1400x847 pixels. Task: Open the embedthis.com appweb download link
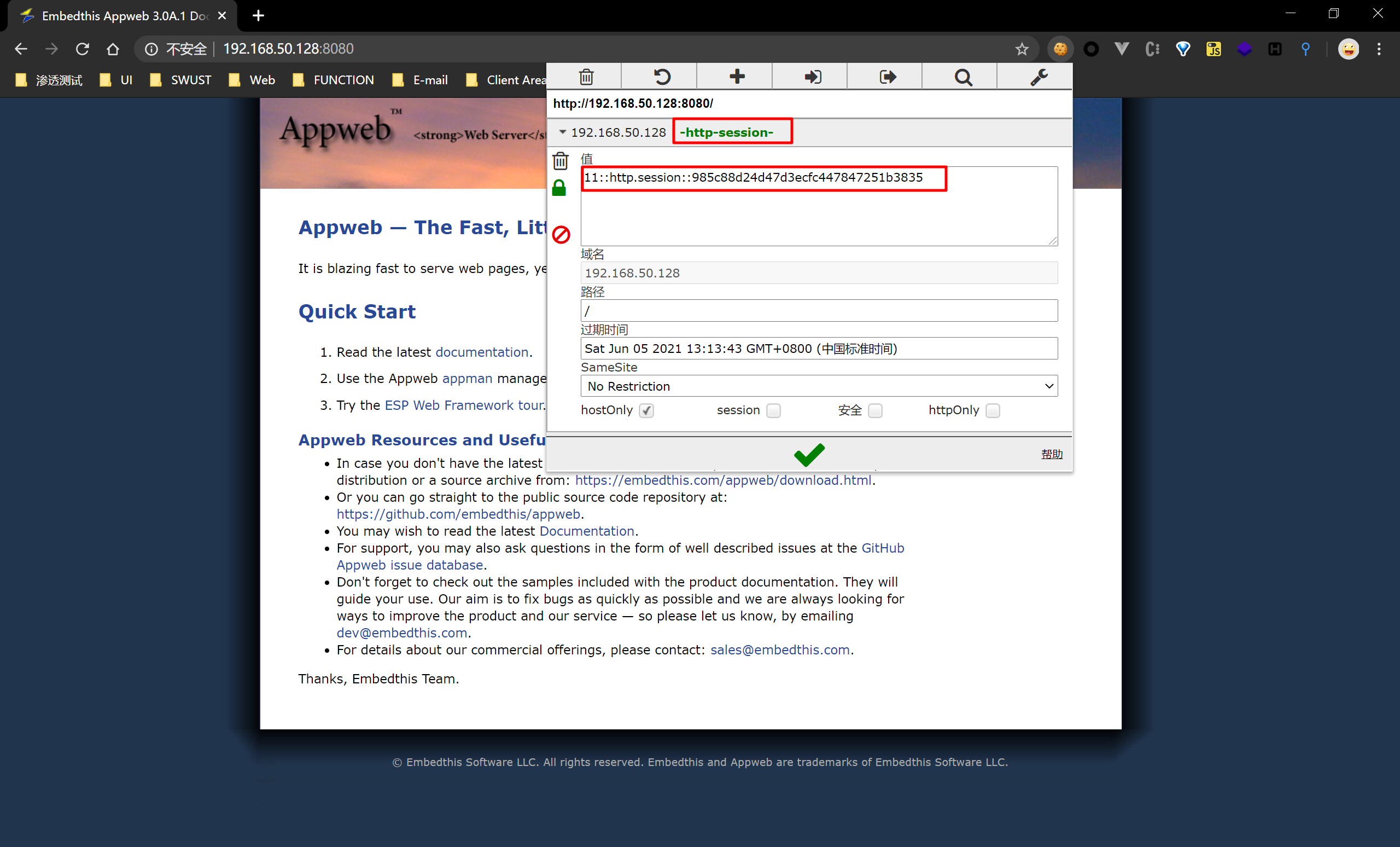724,480
